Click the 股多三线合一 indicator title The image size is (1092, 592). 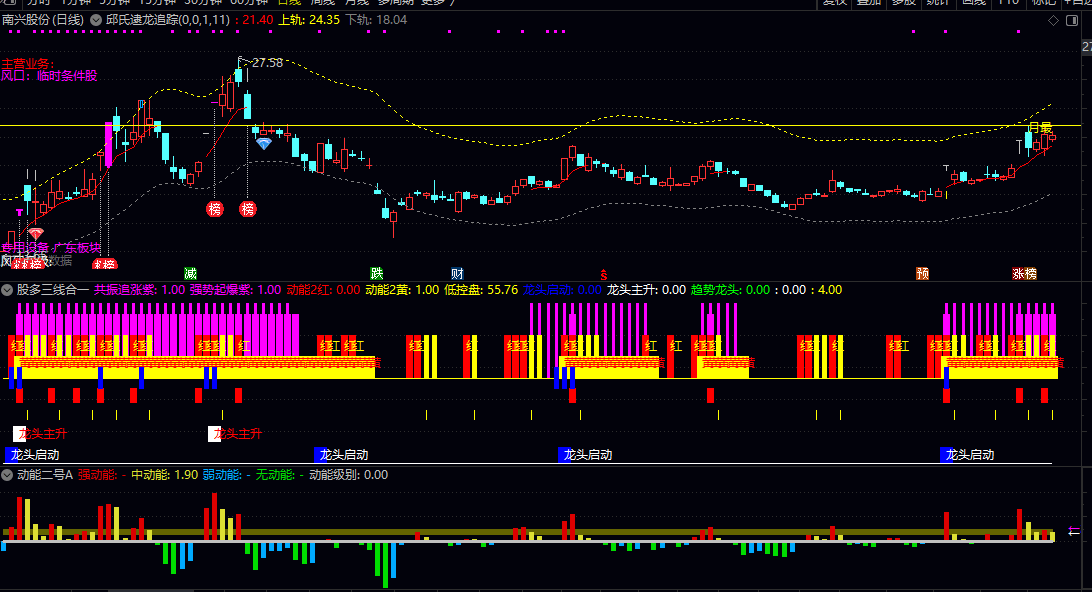(53, 290)
